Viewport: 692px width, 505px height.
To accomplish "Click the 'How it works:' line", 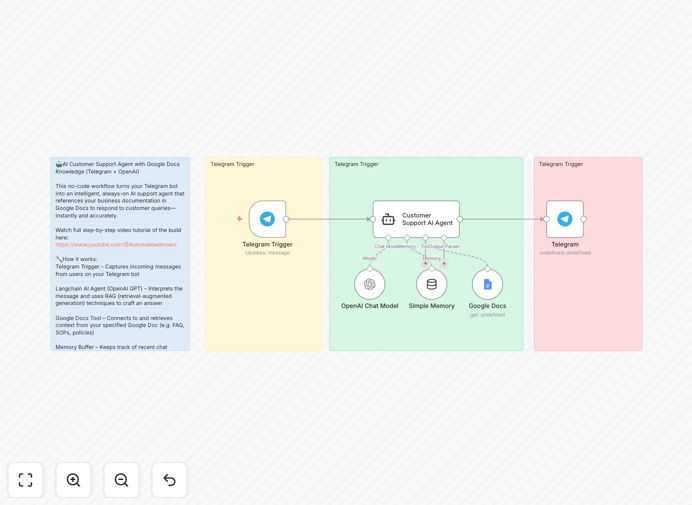I will [76, 259].
